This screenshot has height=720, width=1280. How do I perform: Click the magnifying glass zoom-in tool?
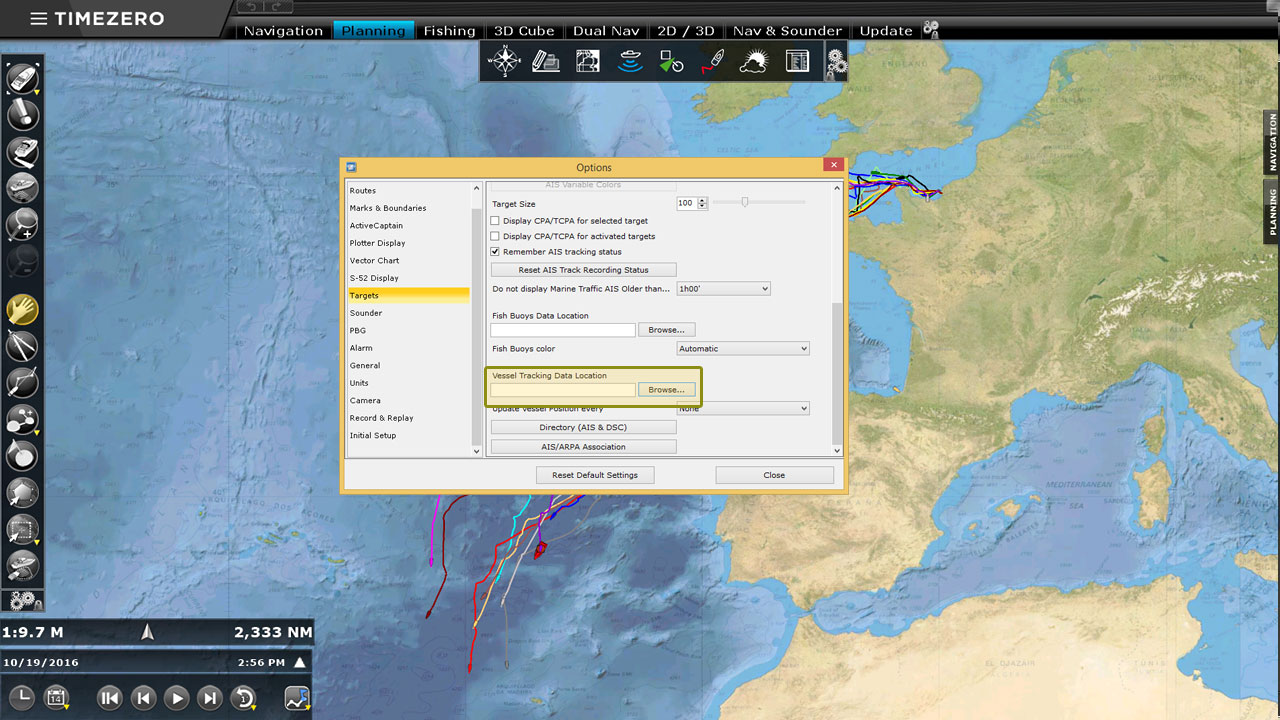point(22,224)
